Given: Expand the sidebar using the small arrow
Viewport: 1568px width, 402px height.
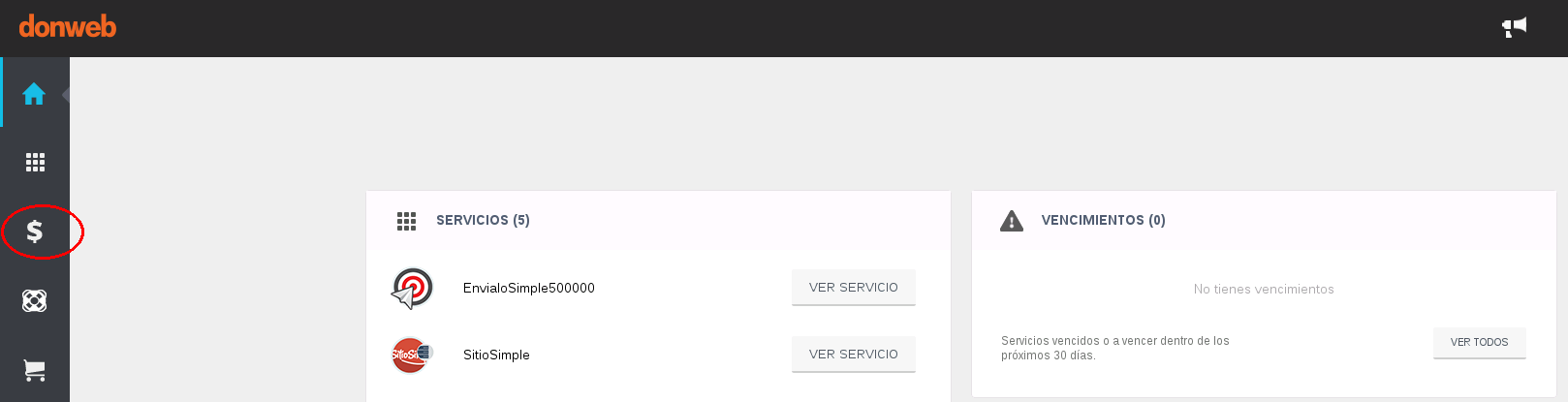Looking at the screenshot, I should pyautogui.click(x=66, y=94).
